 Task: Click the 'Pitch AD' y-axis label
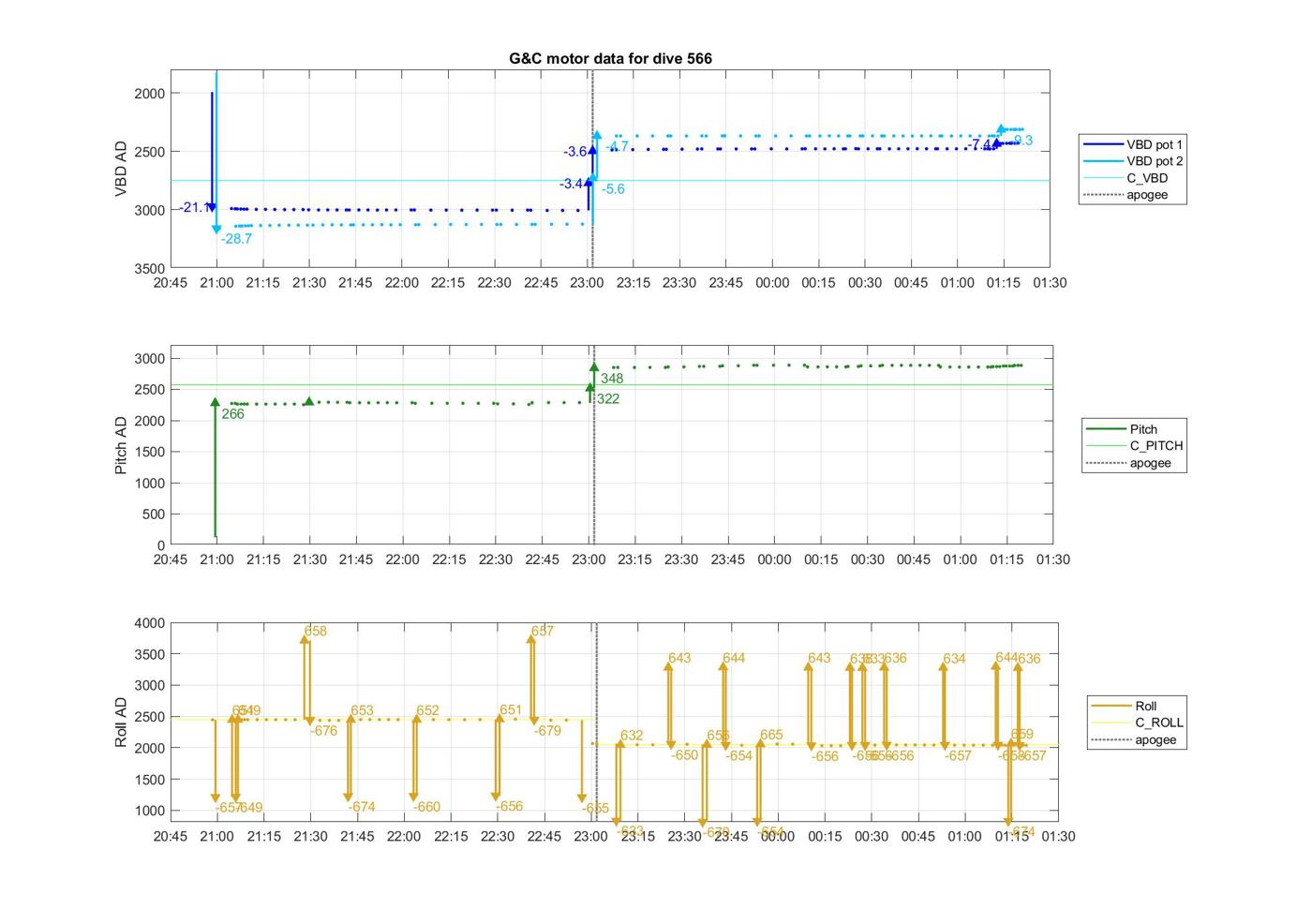pyautogui.click(x=121, y=446)
